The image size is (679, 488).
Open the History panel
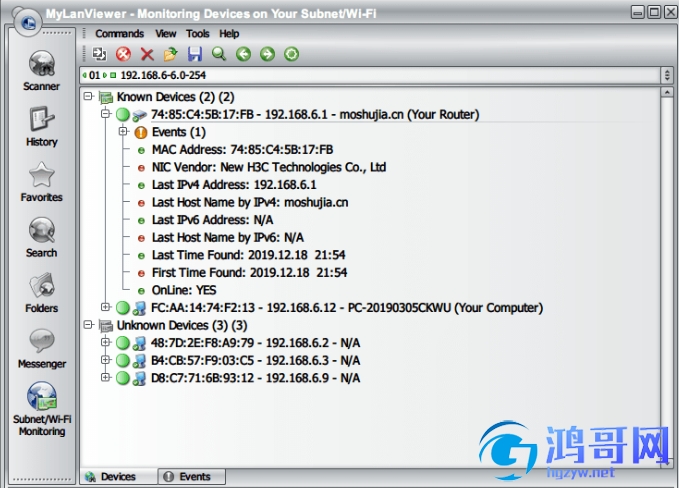point(41,126)
